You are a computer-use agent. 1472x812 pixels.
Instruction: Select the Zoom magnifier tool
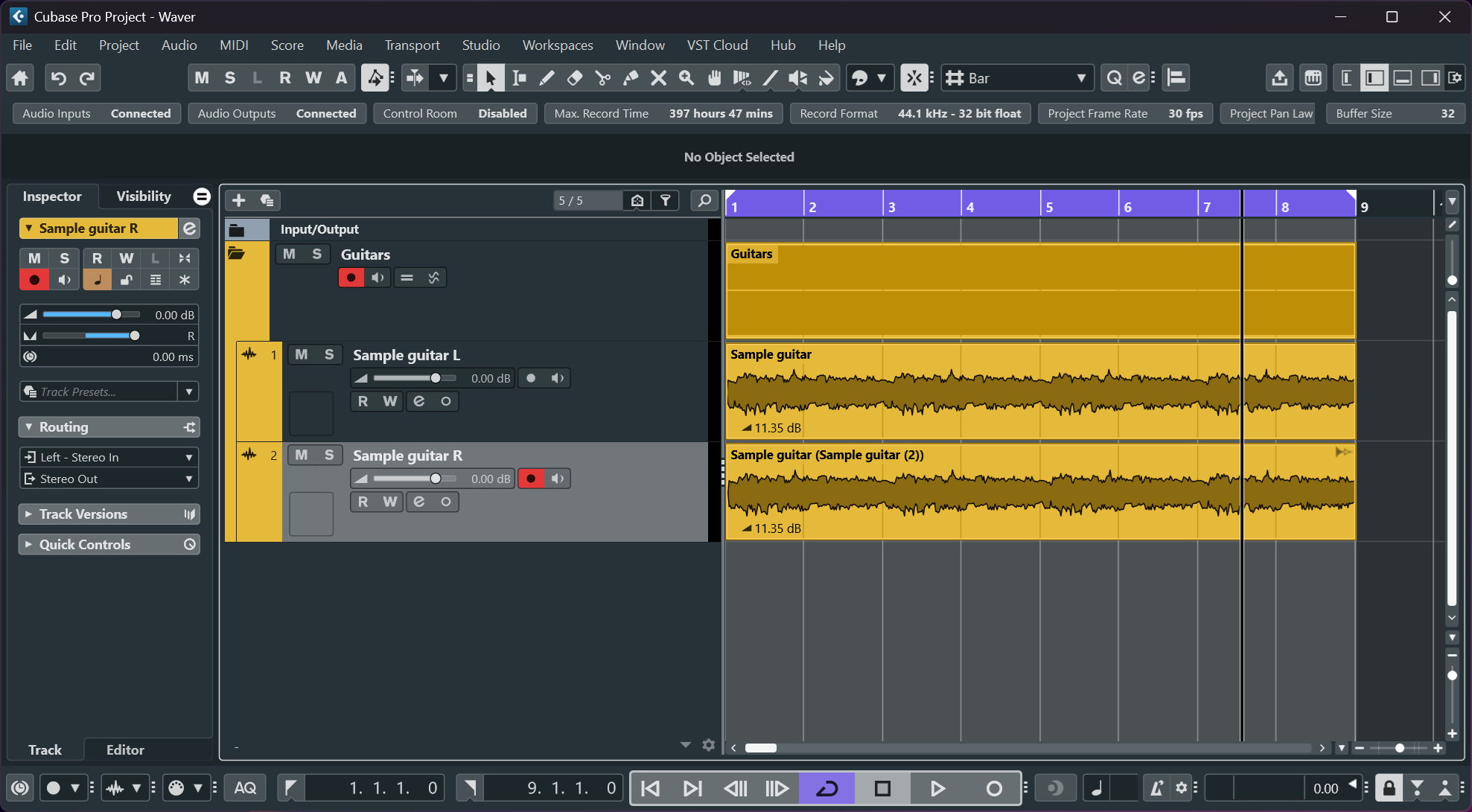(686, 78)
